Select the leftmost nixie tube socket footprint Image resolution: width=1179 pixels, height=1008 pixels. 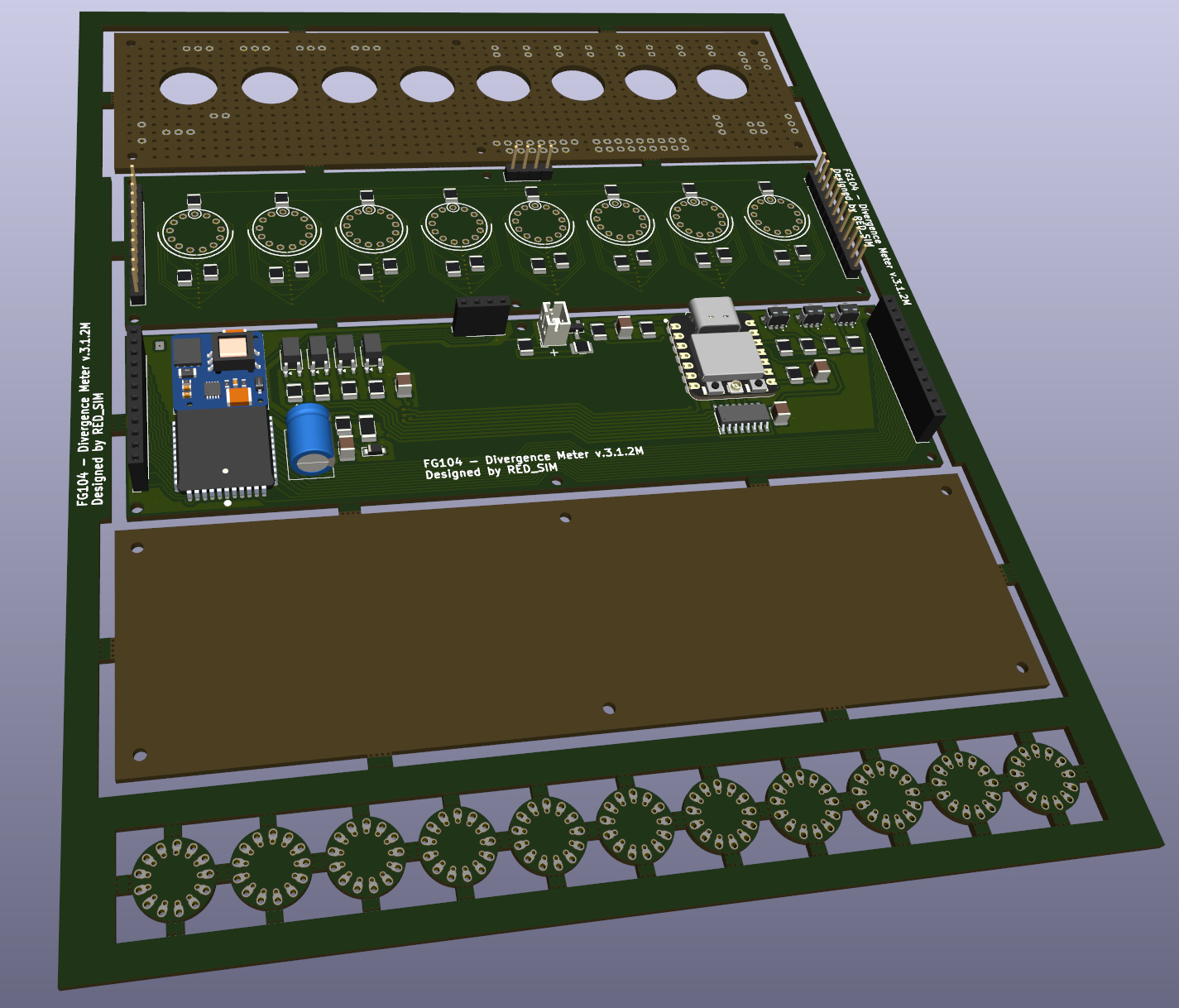(194, 229)
